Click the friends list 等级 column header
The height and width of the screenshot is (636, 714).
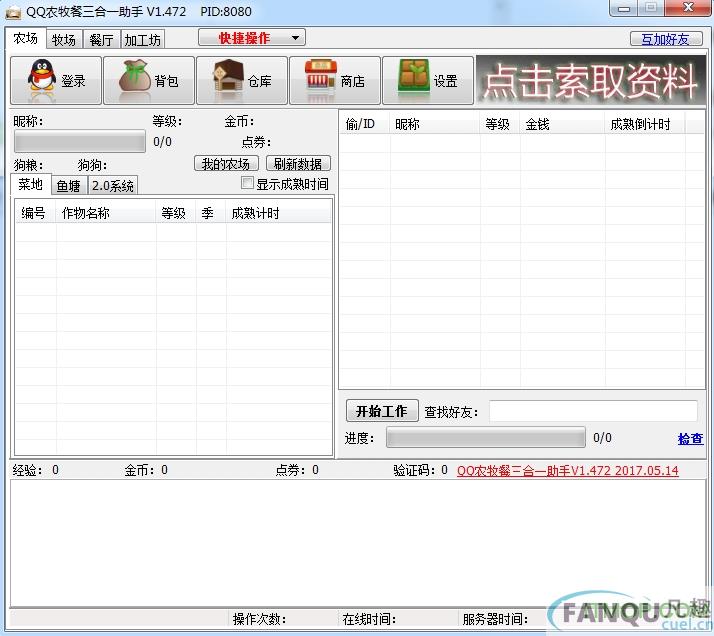click(500, 124)
